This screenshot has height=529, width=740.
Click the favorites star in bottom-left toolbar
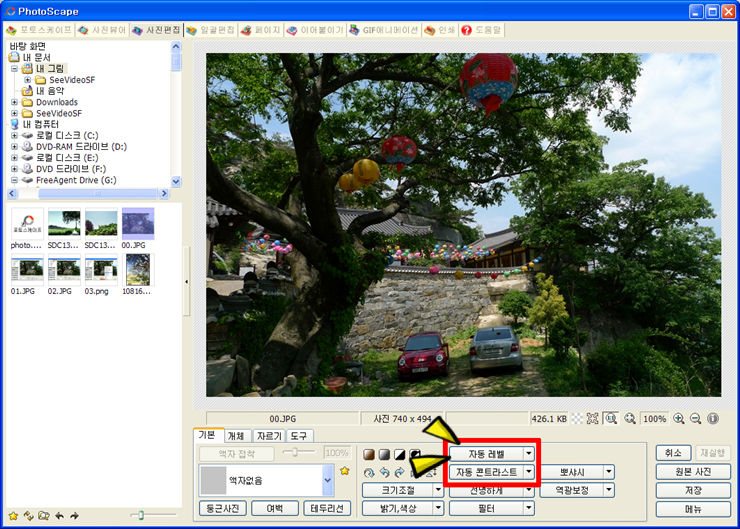pyautogui.click(x=13, y=516)
